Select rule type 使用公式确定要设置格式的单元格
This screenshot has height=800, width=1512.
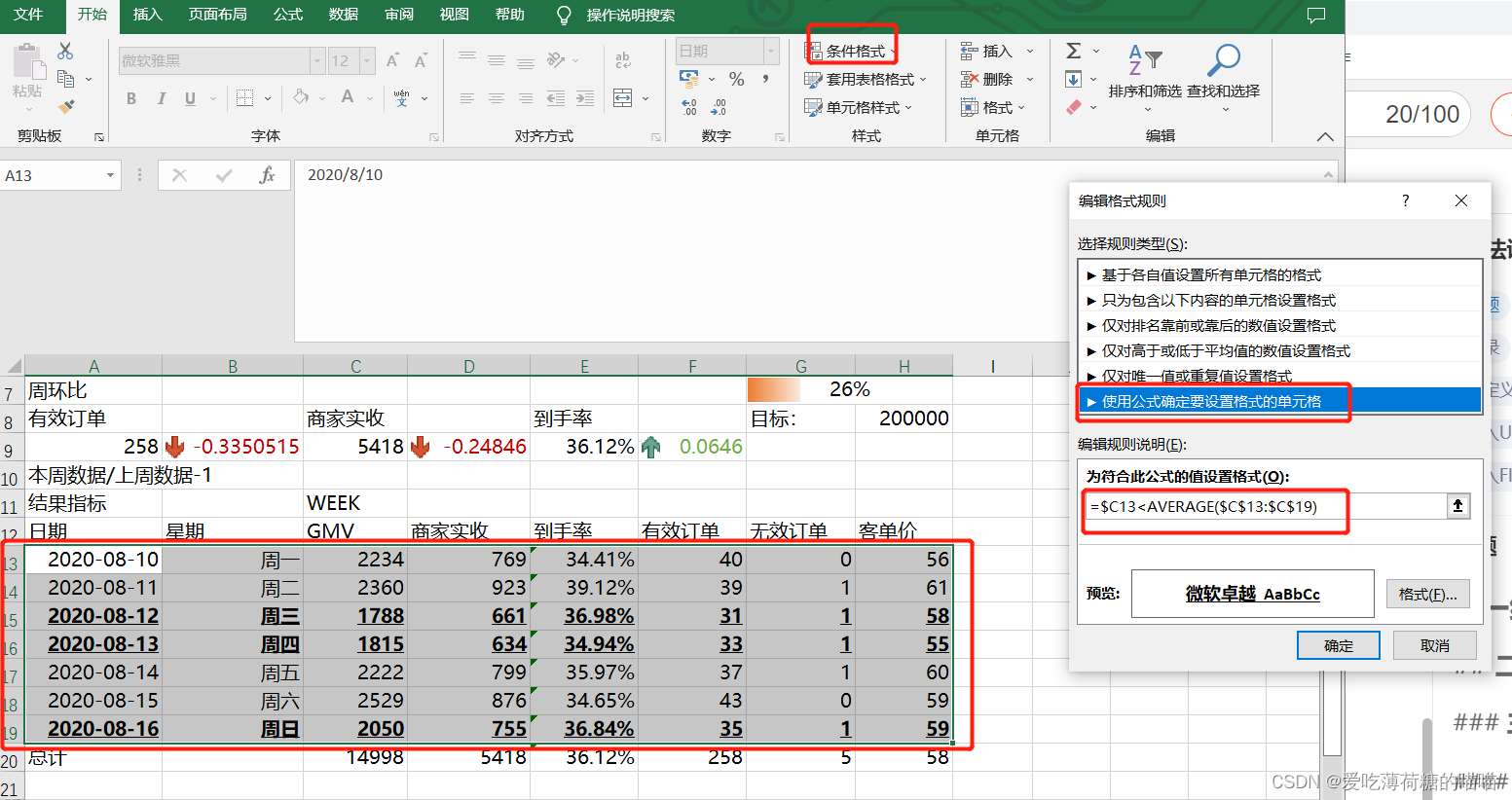(1279, 401)
